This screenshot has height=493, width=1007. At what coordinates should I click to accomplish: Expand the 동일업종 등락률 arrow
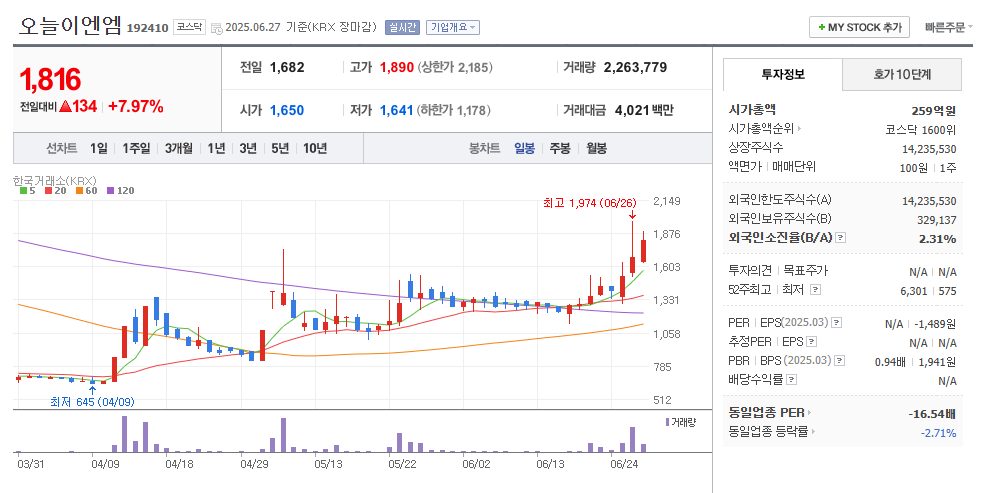tap(813, 432)
